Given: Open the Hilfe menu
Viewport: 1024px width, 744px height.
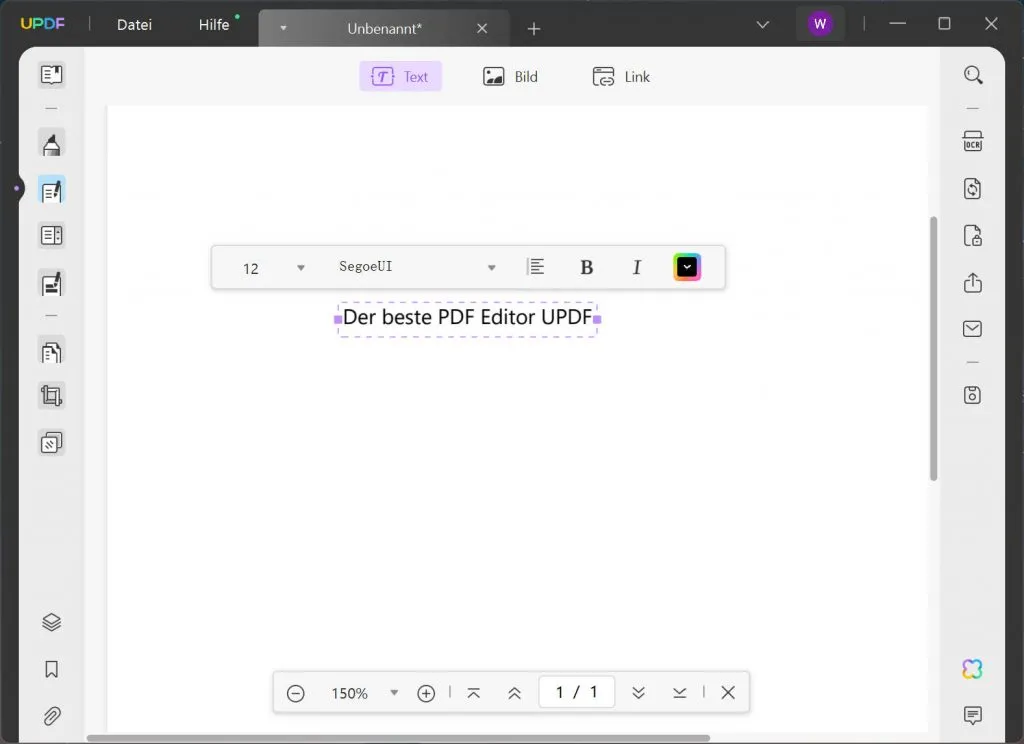Looking at the screenshot, I should 214,25.
